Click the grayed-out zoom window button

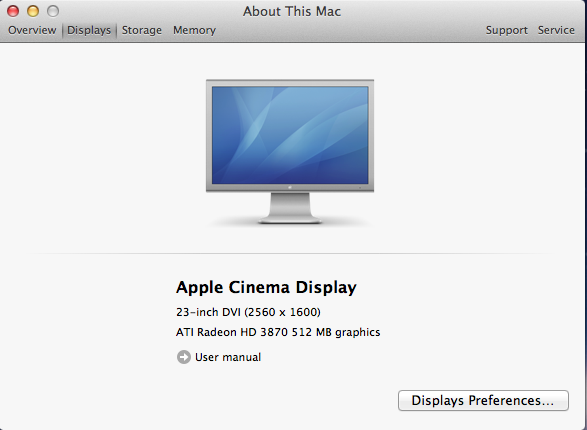click(53, 11)
